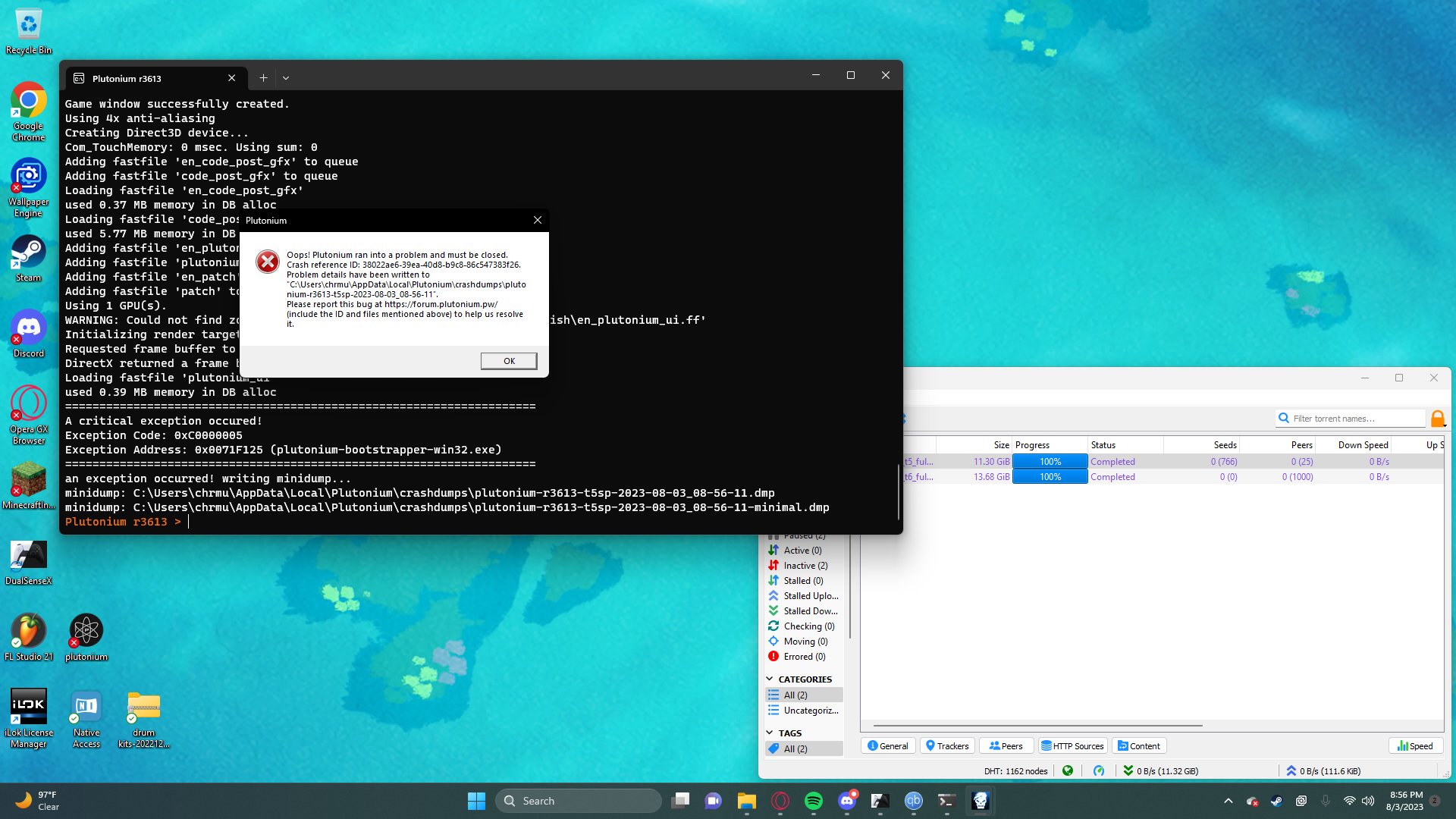Open qBittorrent from the taskbar
The image size is (1456, 819).
(914, 801)
